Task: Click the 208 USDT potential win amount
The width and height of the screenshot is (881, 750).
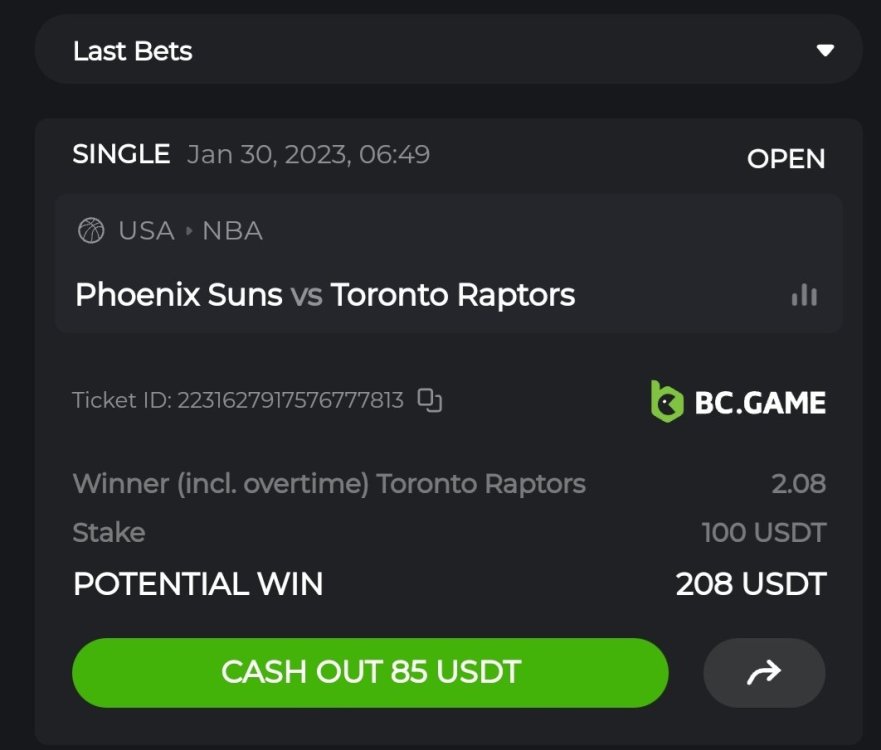Action: coord(750,584)
